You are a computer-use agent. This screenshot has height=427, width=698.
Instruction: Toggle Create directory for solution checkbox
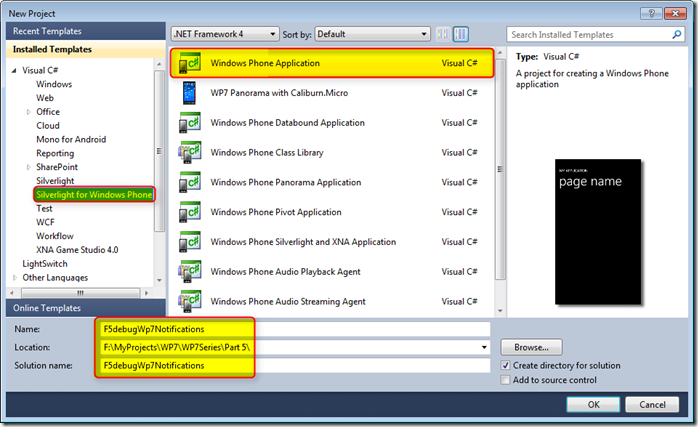(505, 366)
